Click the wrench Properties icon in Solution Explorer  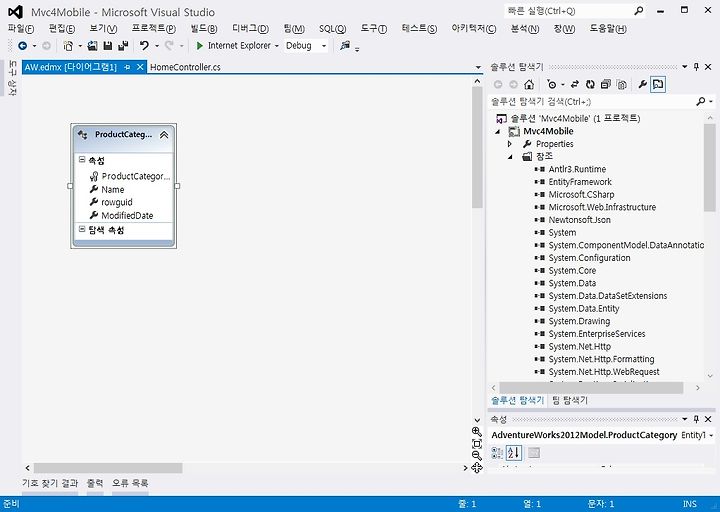click(642, 84)
